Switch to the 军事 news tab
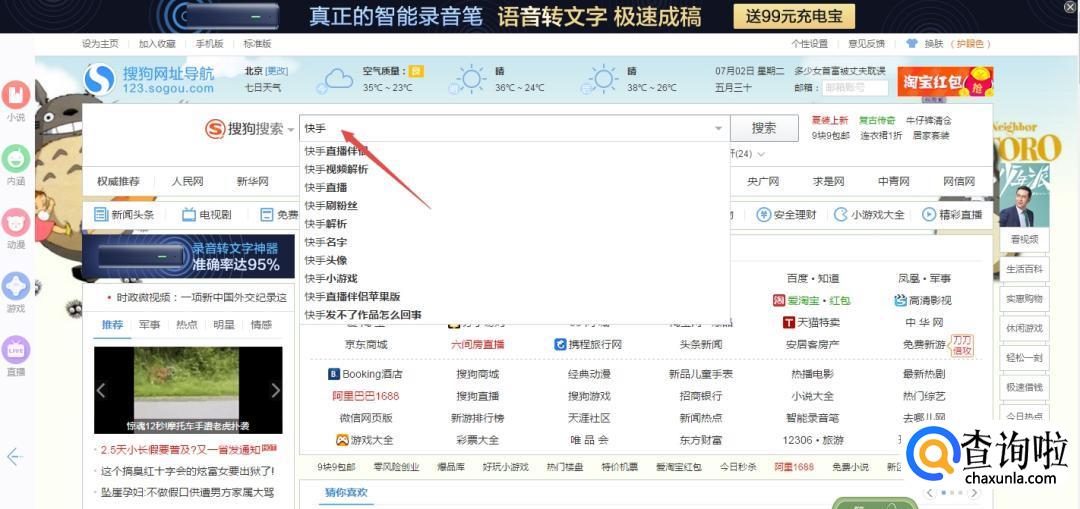The width and height of the screenshot is (1080, 509). pyautogui.click(x=149, y=324)
